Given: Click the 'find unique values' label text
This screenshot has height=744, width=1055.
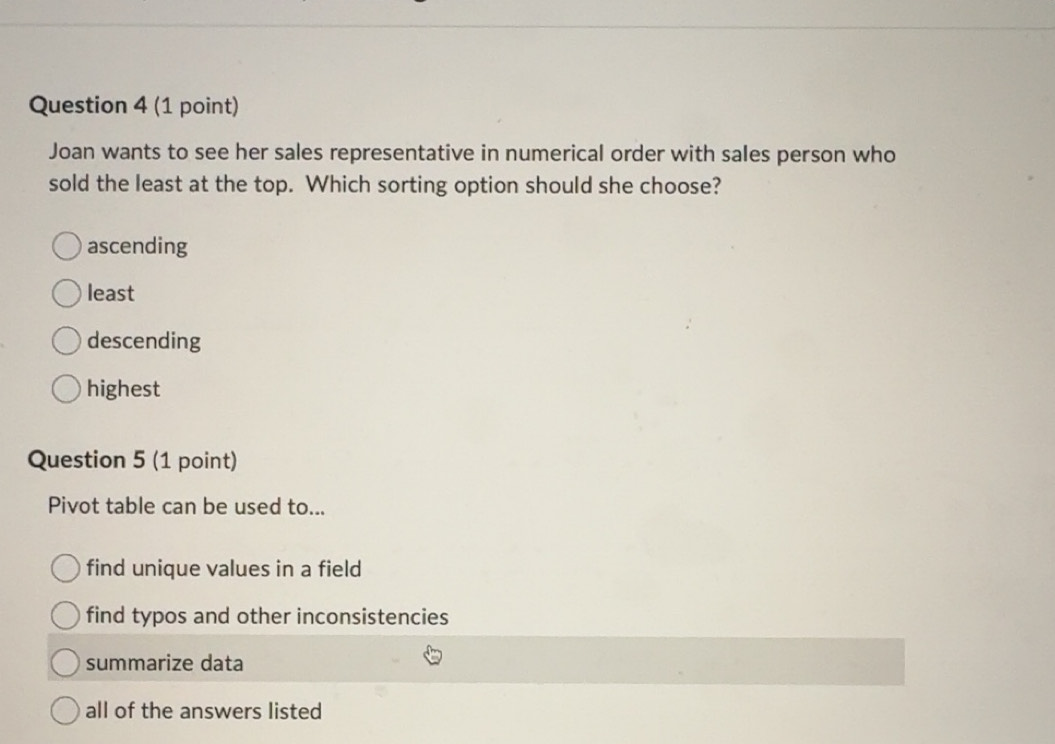Looking at the screenshot, I should point(223,569).
